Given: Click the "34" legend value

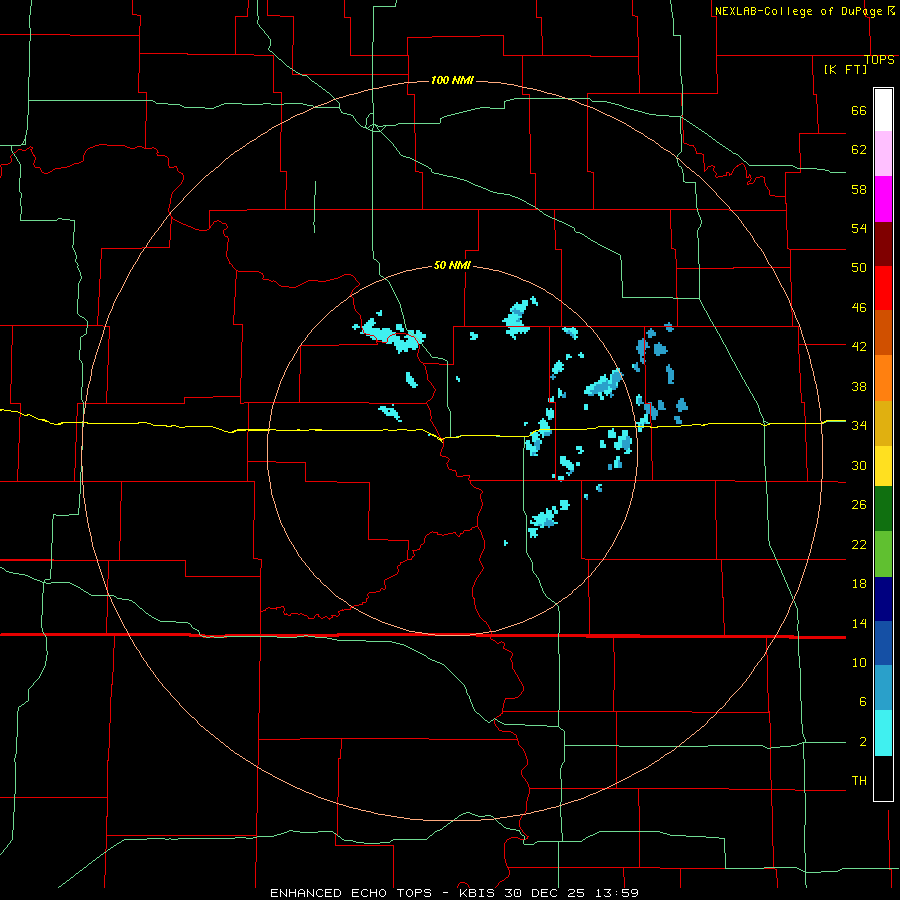Looking at the screenshot, I should click(859, 426).
